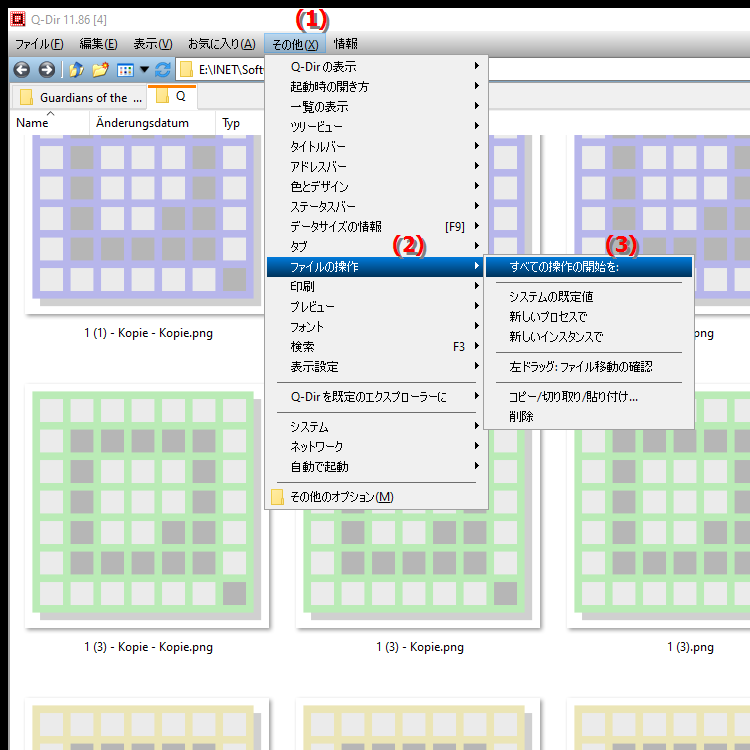750x750 pixels.
Task: Click file name 1 (3) - Kopie.png
Action: [419, 647]
